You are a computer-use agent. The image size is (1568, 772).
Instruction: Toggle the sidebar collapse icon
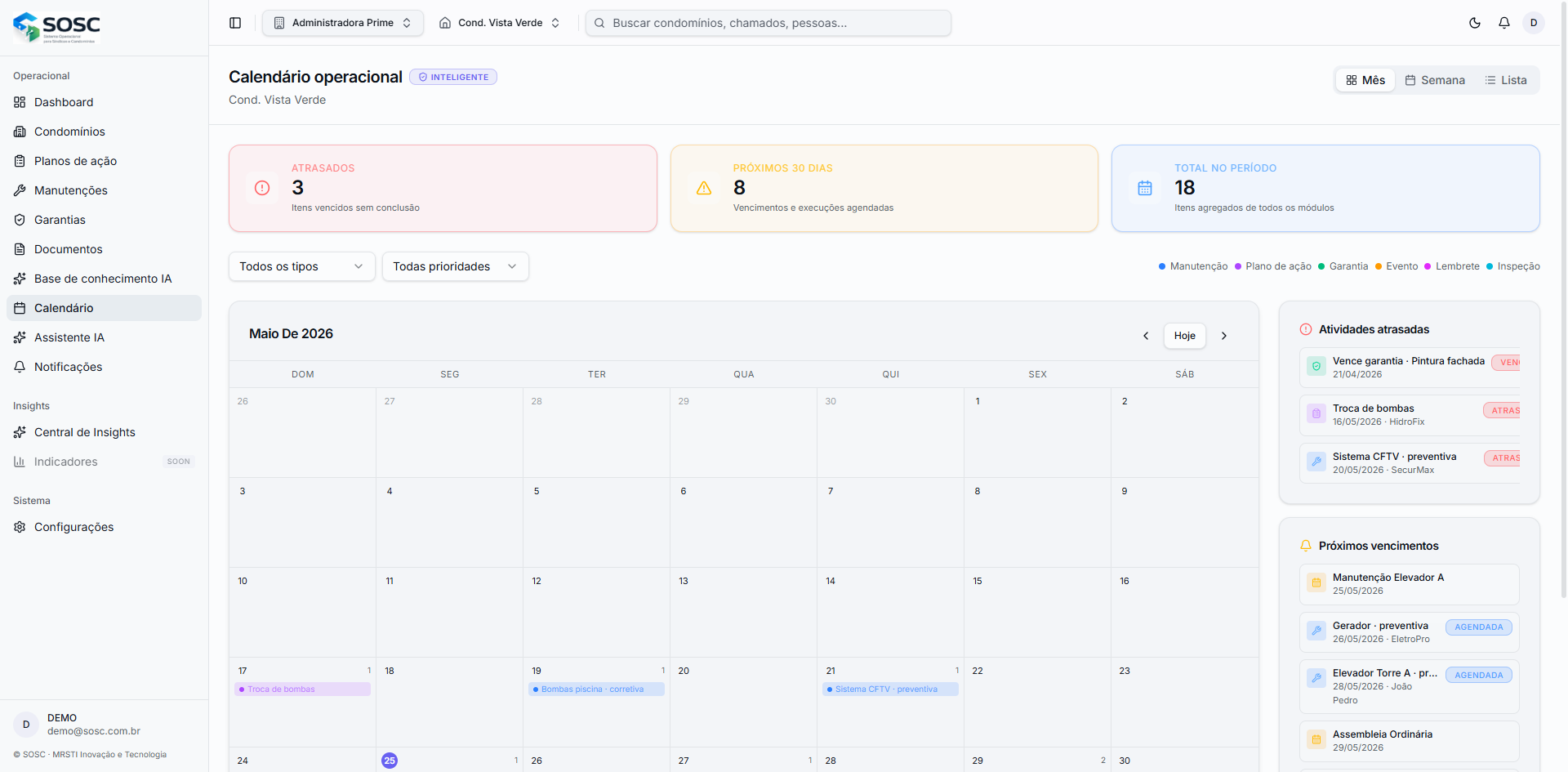coord(235,23)
